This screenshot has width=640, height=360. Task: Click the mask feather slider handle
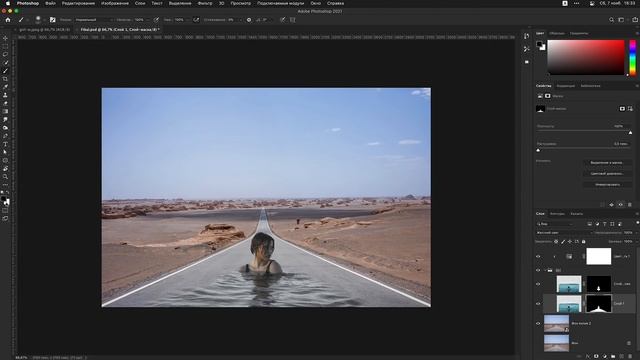tap(538, 150)
